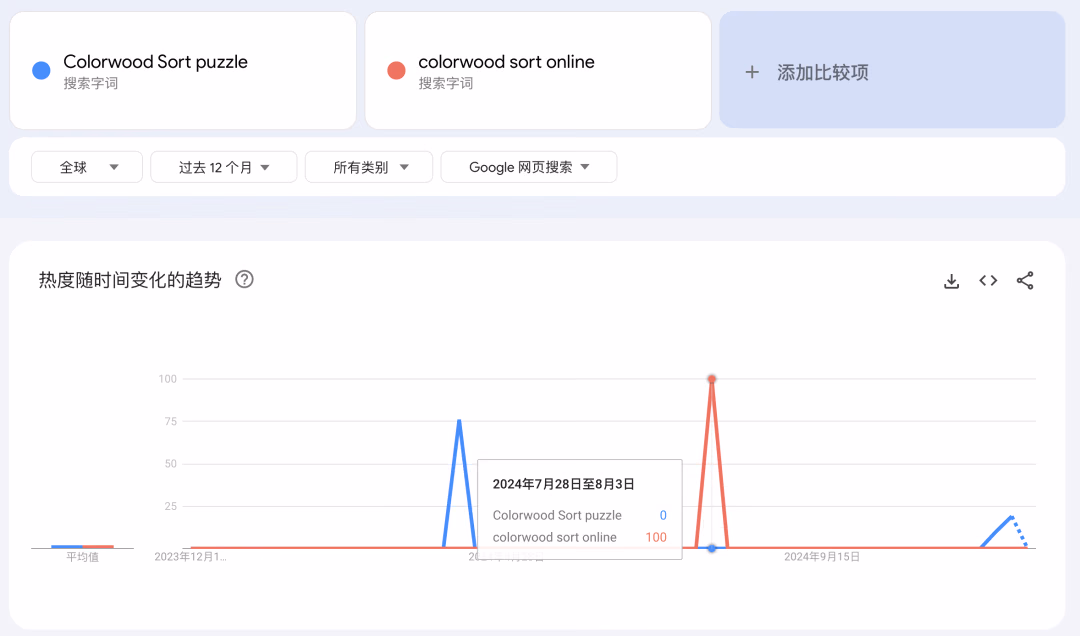Screen dimensions: 1080x636
Task: Open the embed code icon
Action: [x=988, y=280]
